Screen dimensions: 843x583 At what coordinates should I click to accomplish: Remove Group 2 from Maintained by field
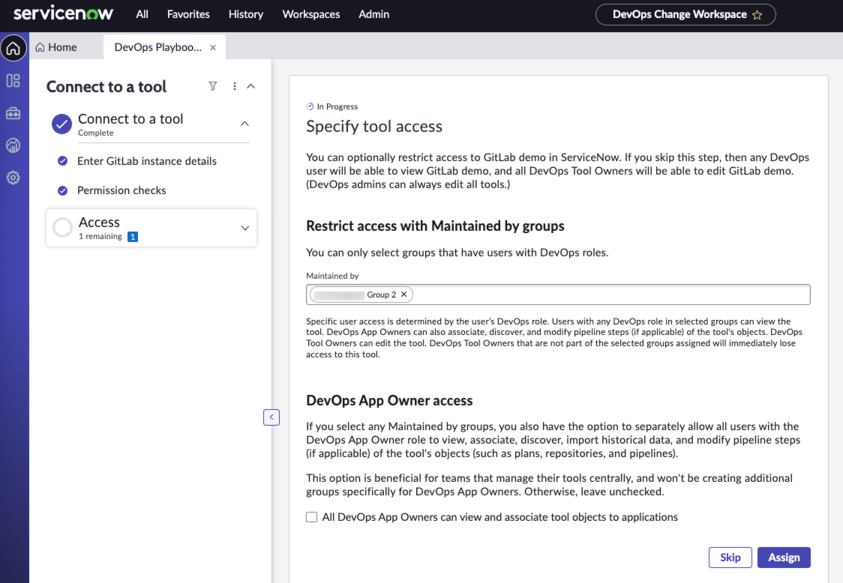click(x=404, y=294)
